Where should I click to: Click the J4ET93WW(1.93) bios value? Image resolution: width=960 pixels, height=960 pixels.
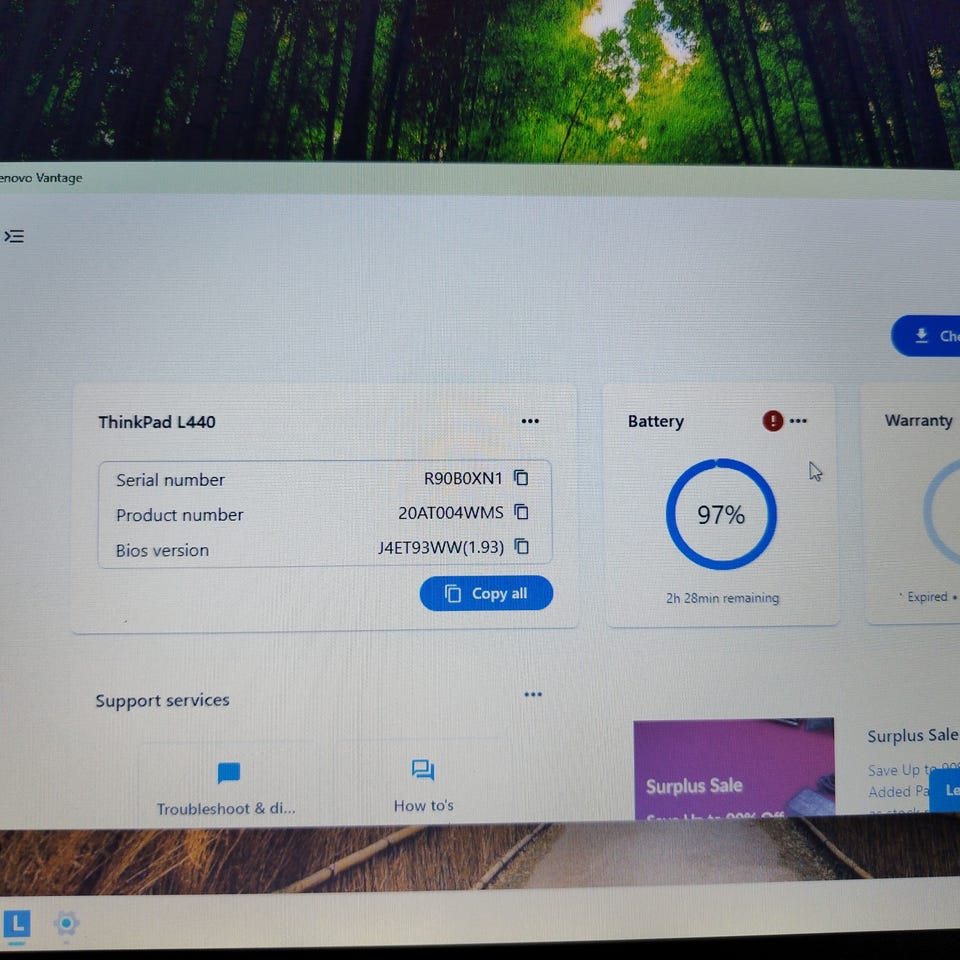click(441, 547)
